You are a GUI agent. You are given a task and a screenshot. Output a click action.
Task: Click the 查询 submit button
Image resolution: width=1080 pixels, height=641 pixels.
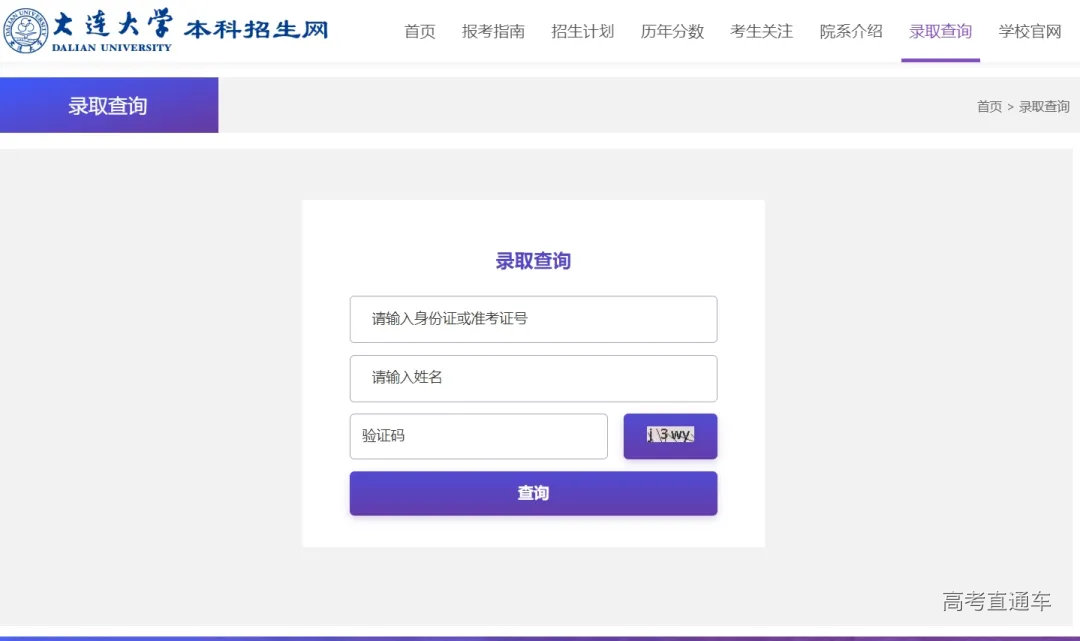(x=533, y=492)
